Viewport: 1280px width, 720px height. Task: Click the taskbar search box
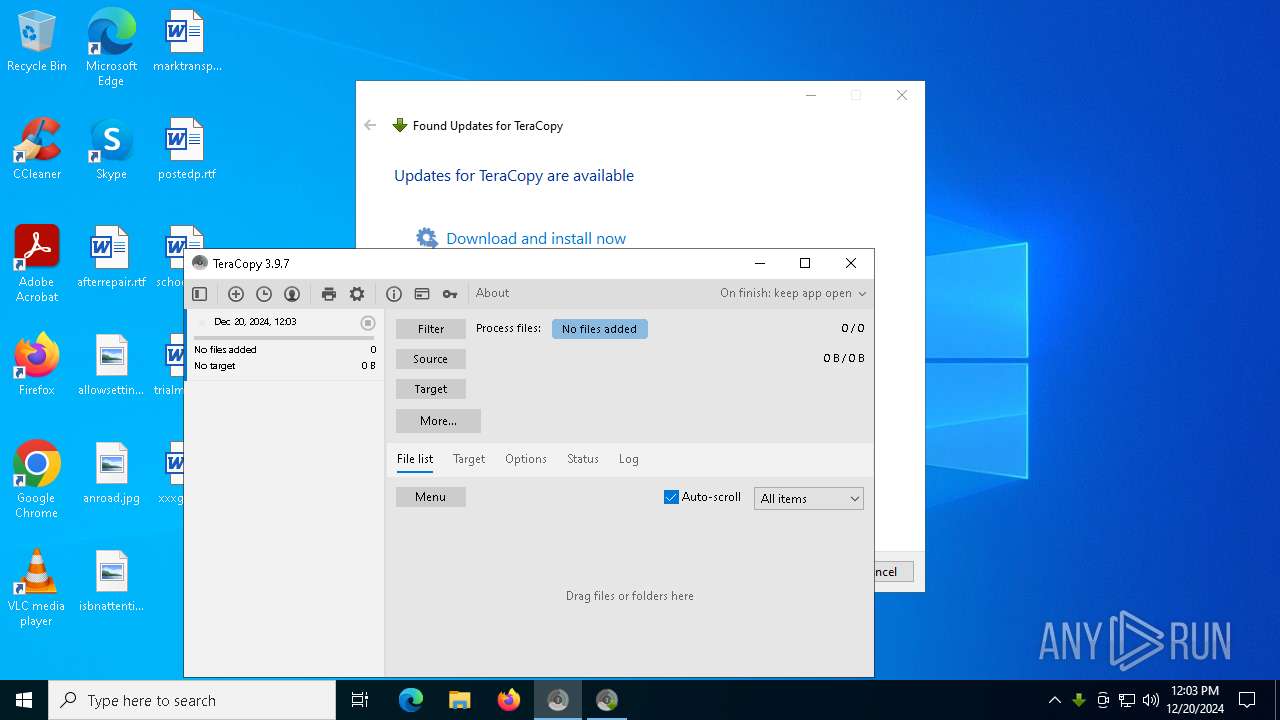(192, 700)
